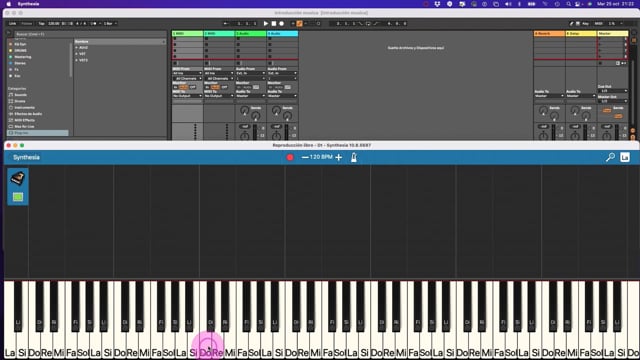Viewport: 640px width, 360px height.
Task: Open the MIDI Effects category
Action: point(24,120)
